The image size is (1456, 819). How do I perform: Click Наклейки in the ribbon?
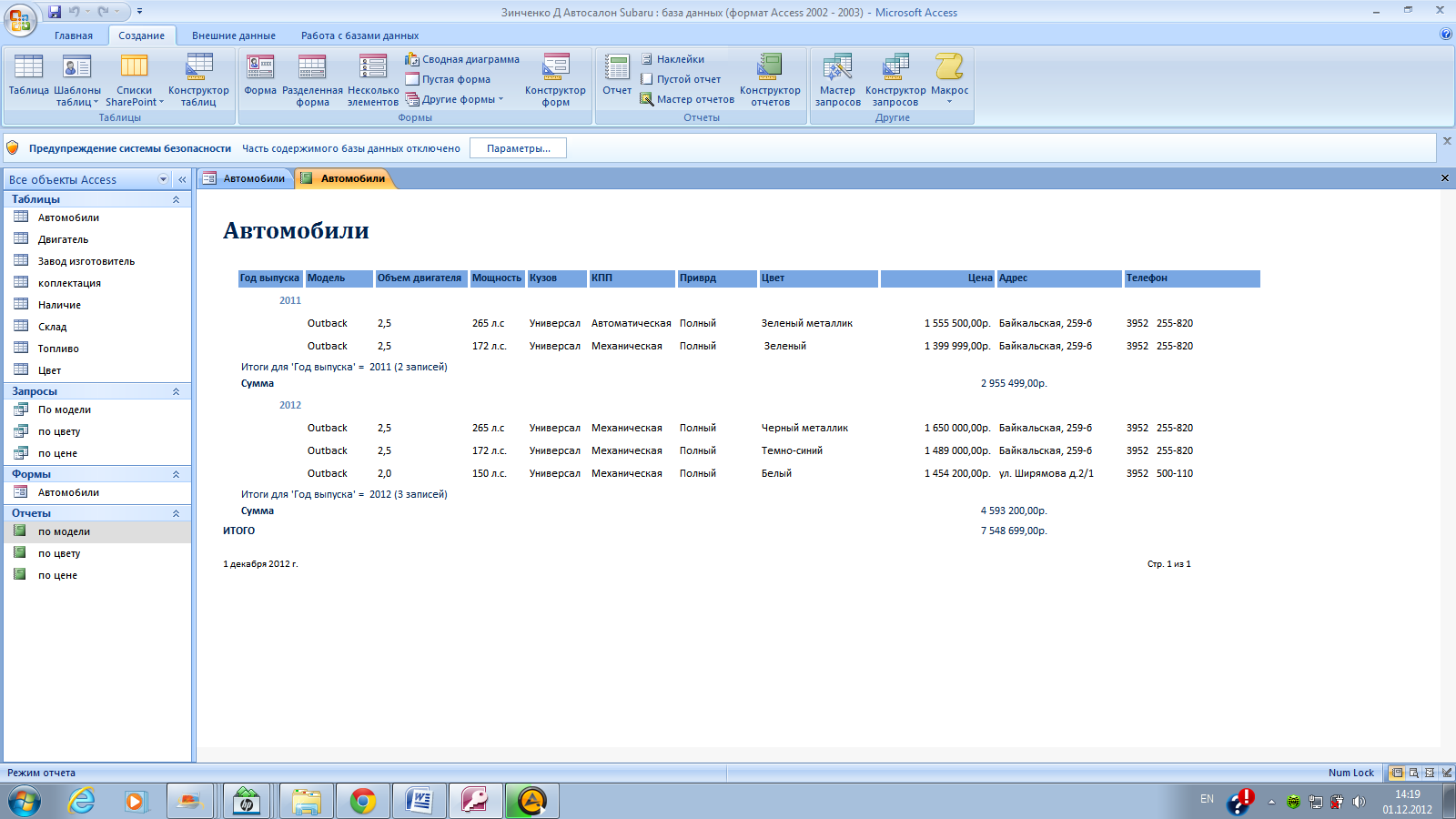(x=672, y=59)
